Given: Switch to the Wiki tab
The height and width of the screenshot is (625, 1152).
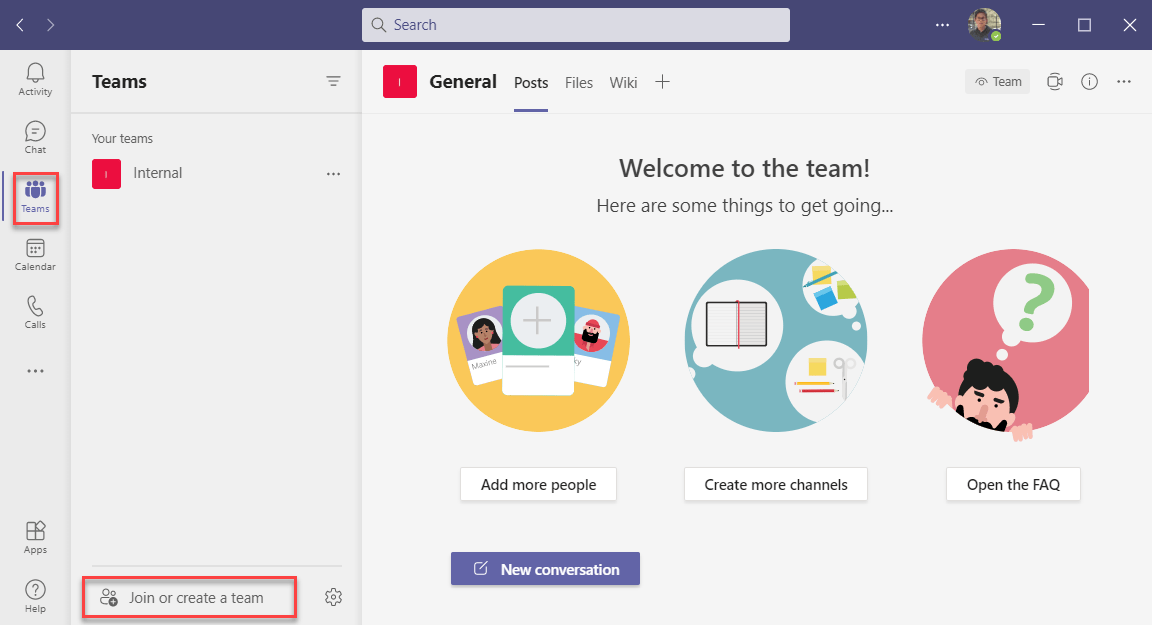Looking at the screenshot, I should 623,83.
